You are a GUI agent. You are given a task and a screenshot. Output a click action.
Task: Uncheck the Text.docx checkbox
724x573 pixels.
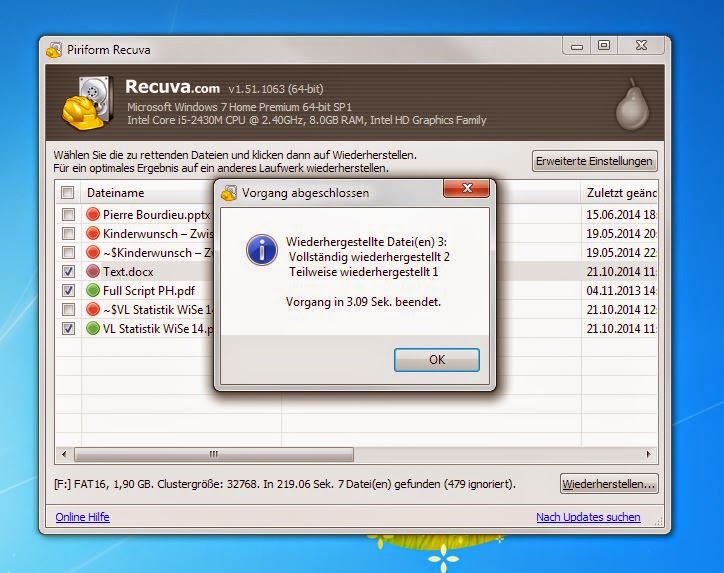[x=68, y=271]
